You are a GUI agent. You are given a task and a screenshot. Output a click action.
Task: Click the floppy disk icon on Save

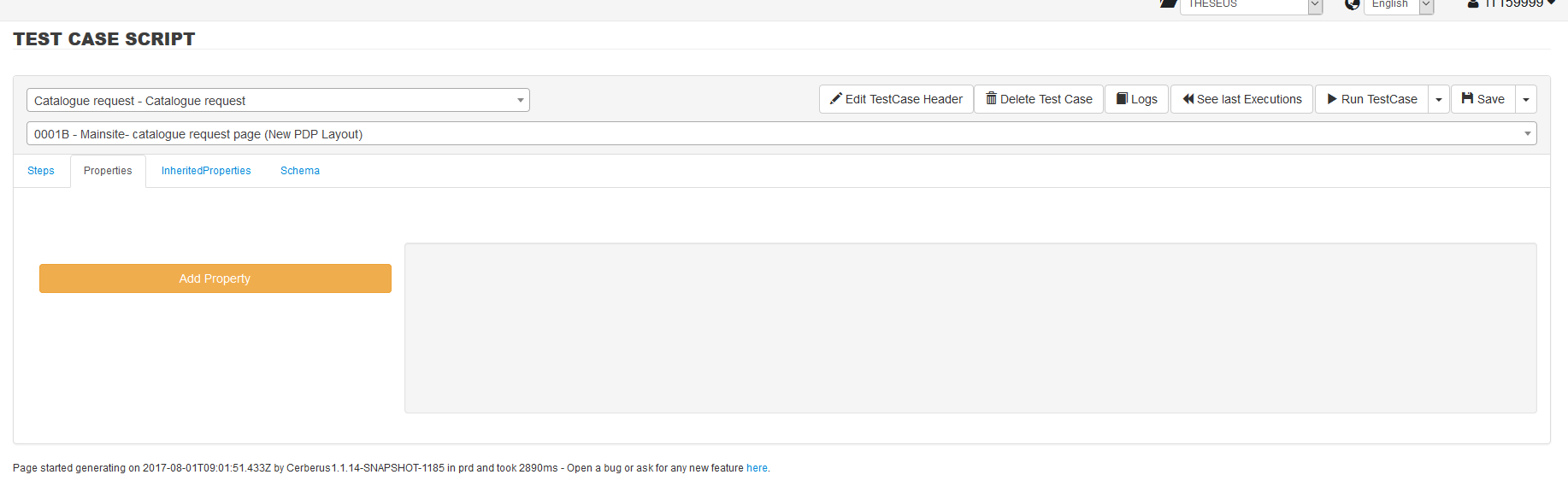click(1468, 98)
